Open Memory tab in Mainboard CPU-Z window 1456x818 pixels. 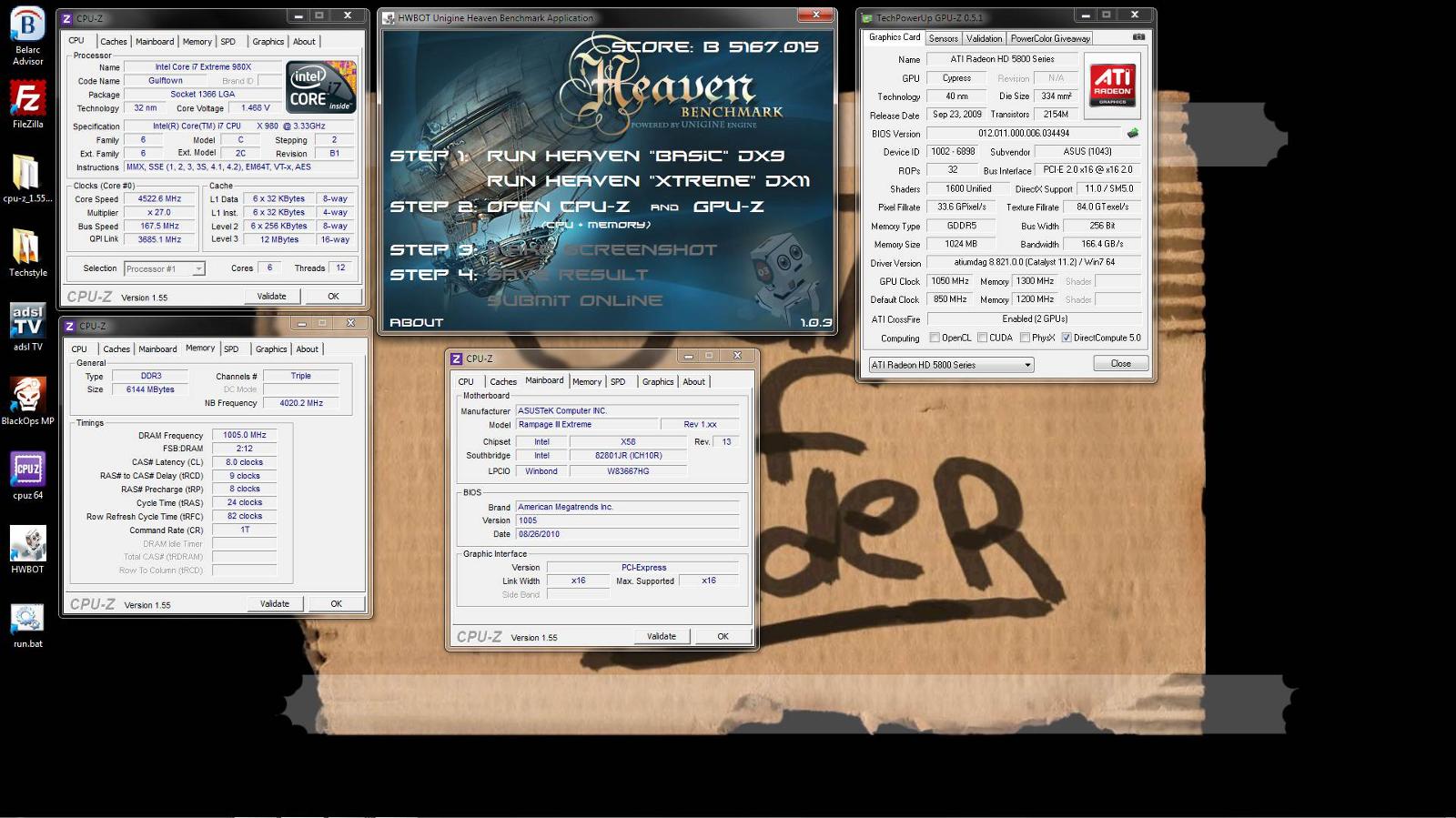[x=587, y=382]
